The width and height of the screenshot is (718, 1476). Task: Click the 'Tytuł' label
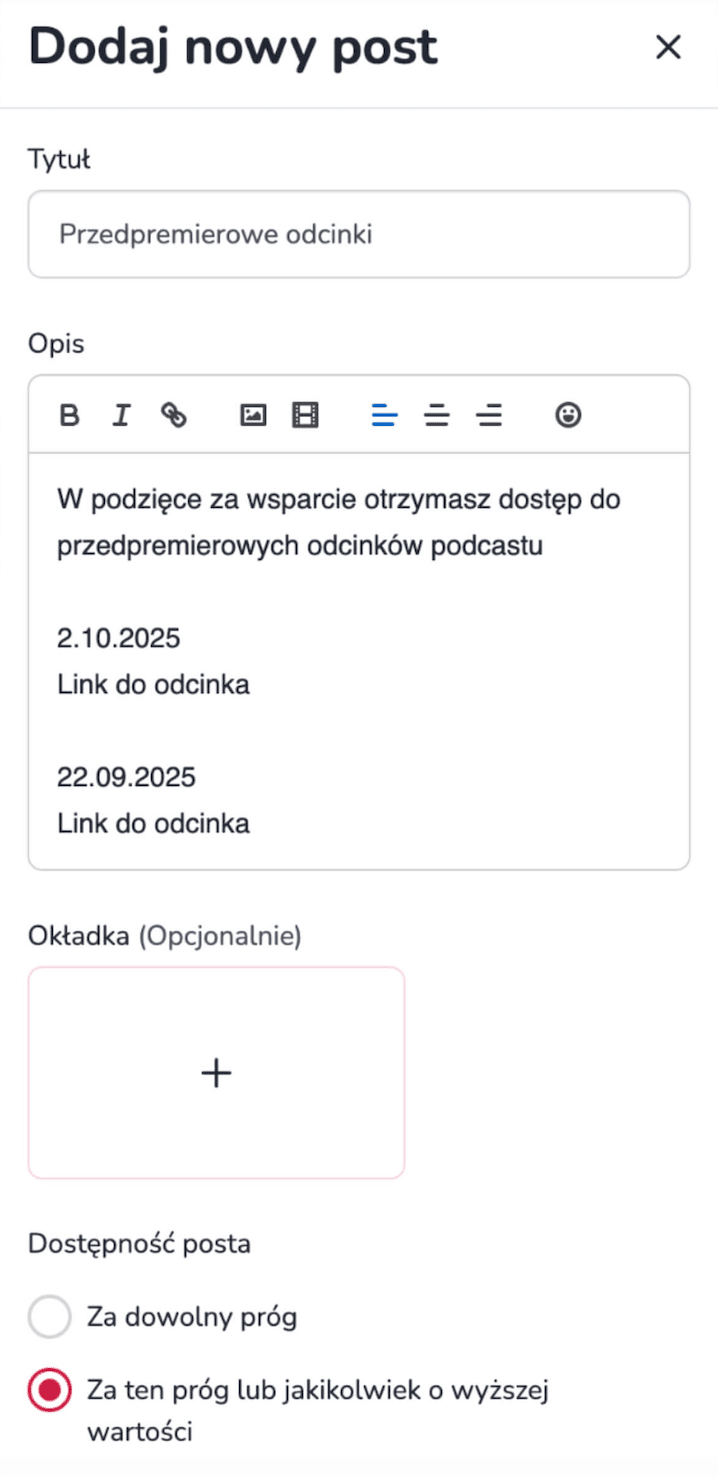[59, 159]
